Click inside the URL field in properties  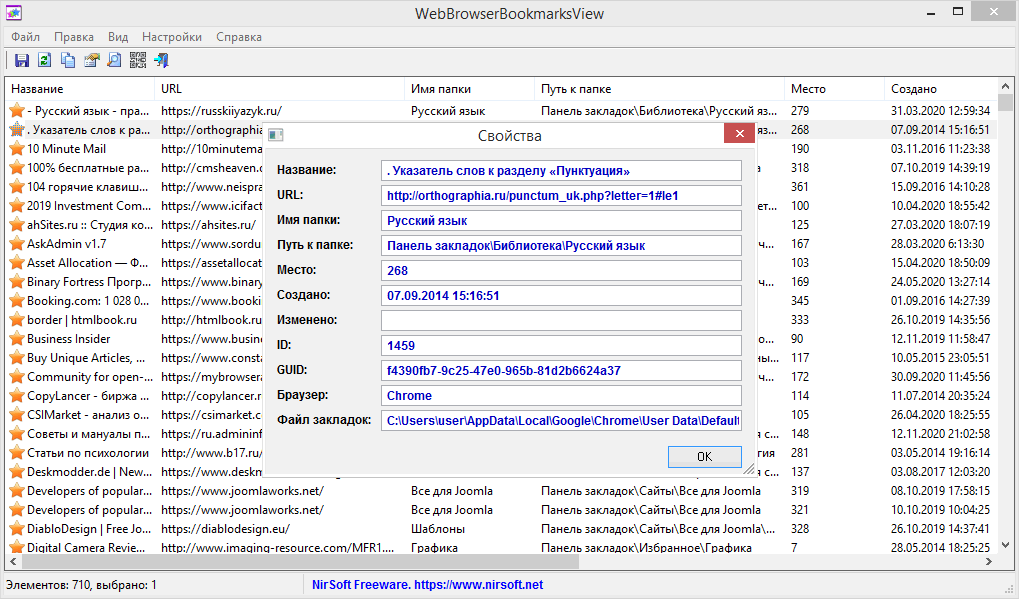point(560,195)
